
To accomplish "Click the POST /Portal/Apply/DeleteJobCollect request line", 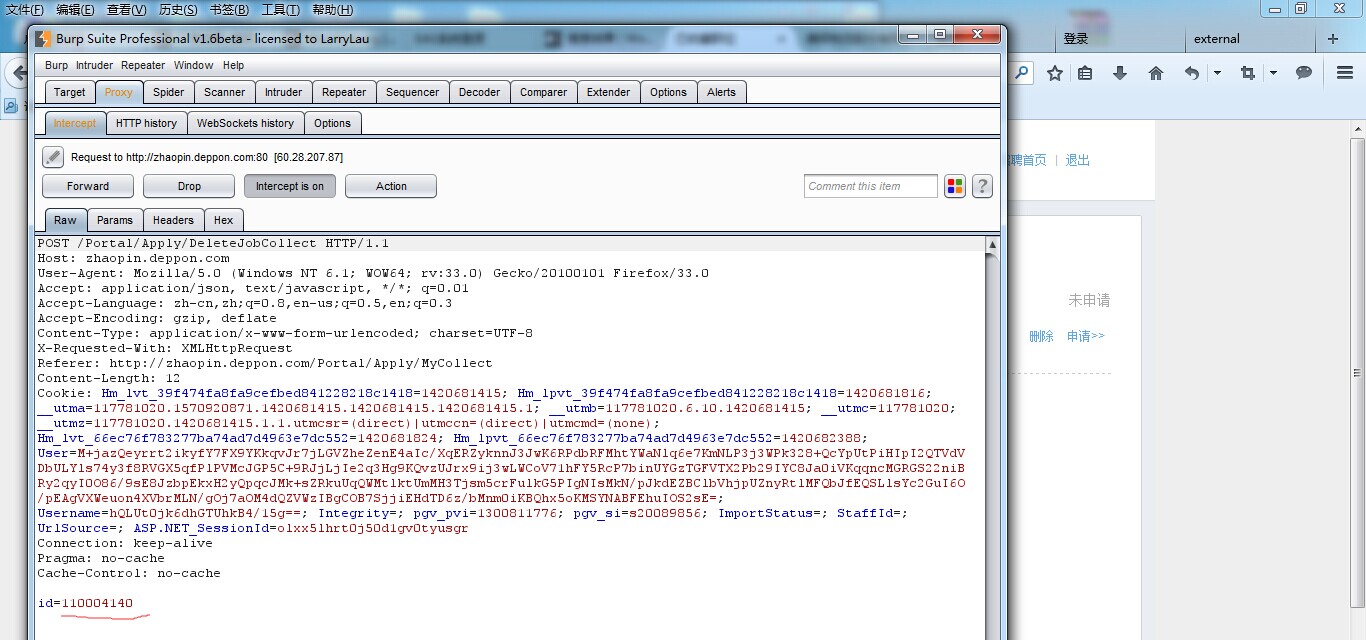I will click(x=213, y=243).
